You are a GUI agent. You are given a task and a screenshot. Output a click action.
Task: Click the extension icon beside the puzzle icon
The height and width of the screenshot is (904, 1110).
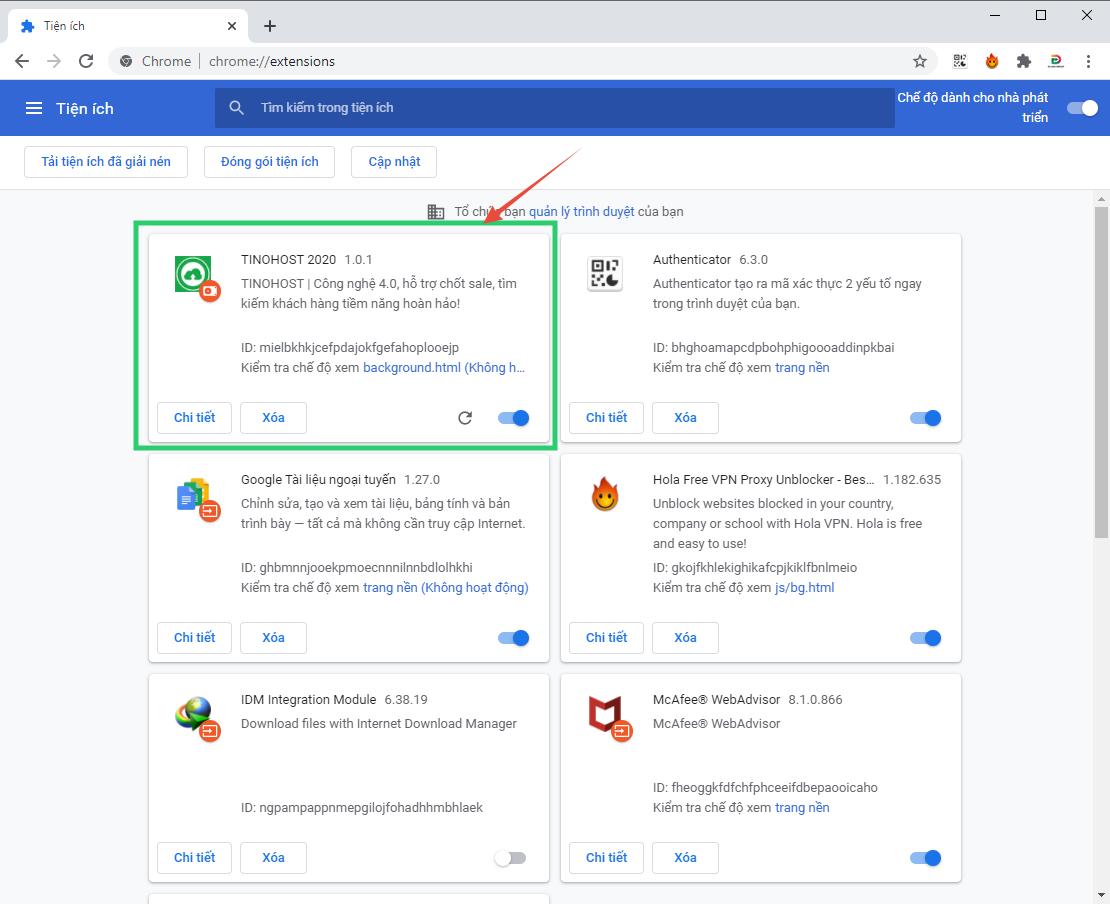1055,62
